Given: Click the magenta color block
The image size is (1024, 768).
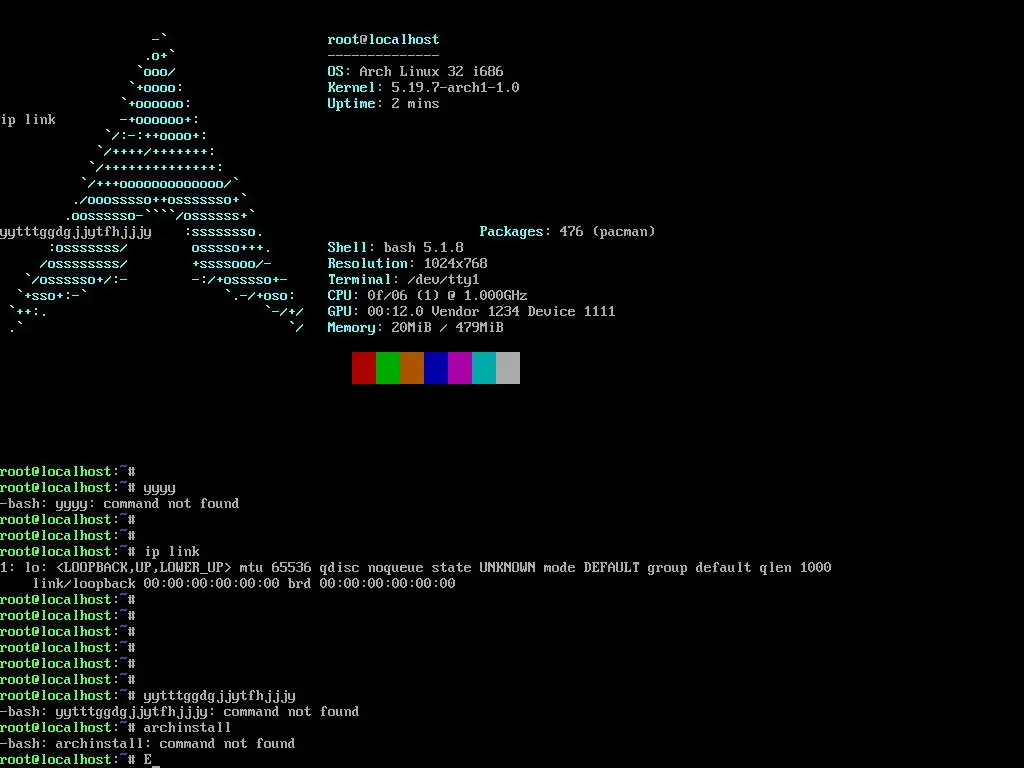Looking at the screenshot, I should (460, 368).
